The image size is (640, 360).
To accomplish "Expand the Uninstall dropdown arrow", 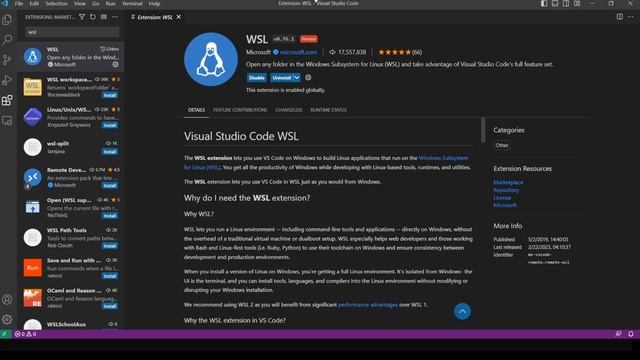I will pos(297,78).
